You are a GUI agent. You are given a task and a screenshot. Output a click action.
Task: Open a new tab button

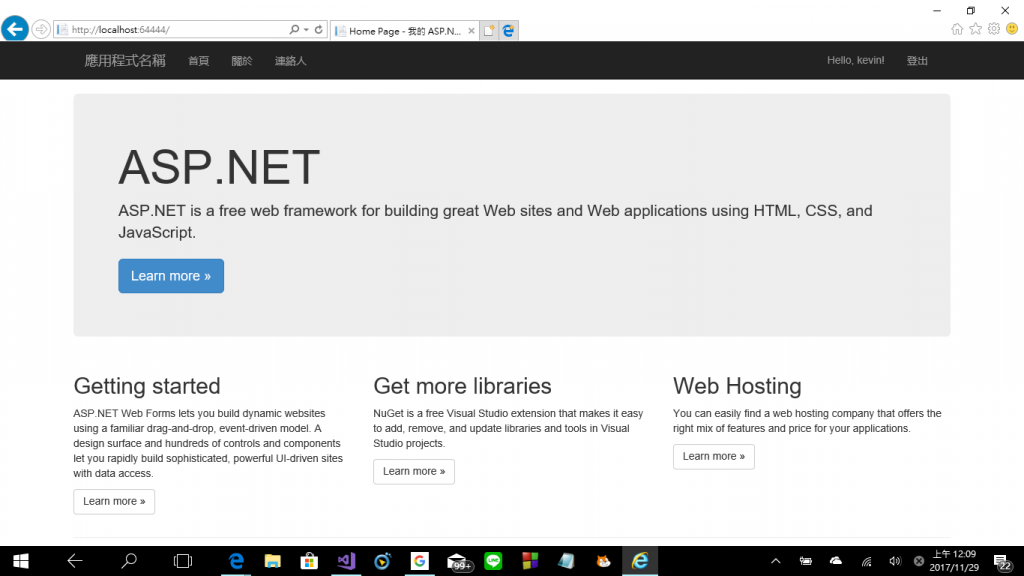(x=488, y=31)
